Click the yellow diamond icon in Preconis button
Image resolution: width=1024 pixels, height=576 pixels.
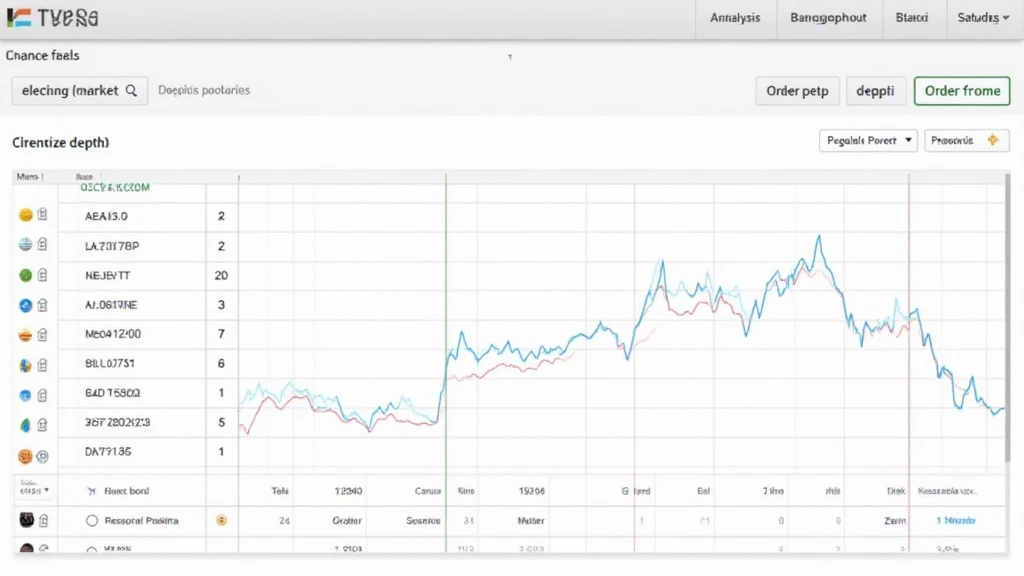[x=992, y=141]
